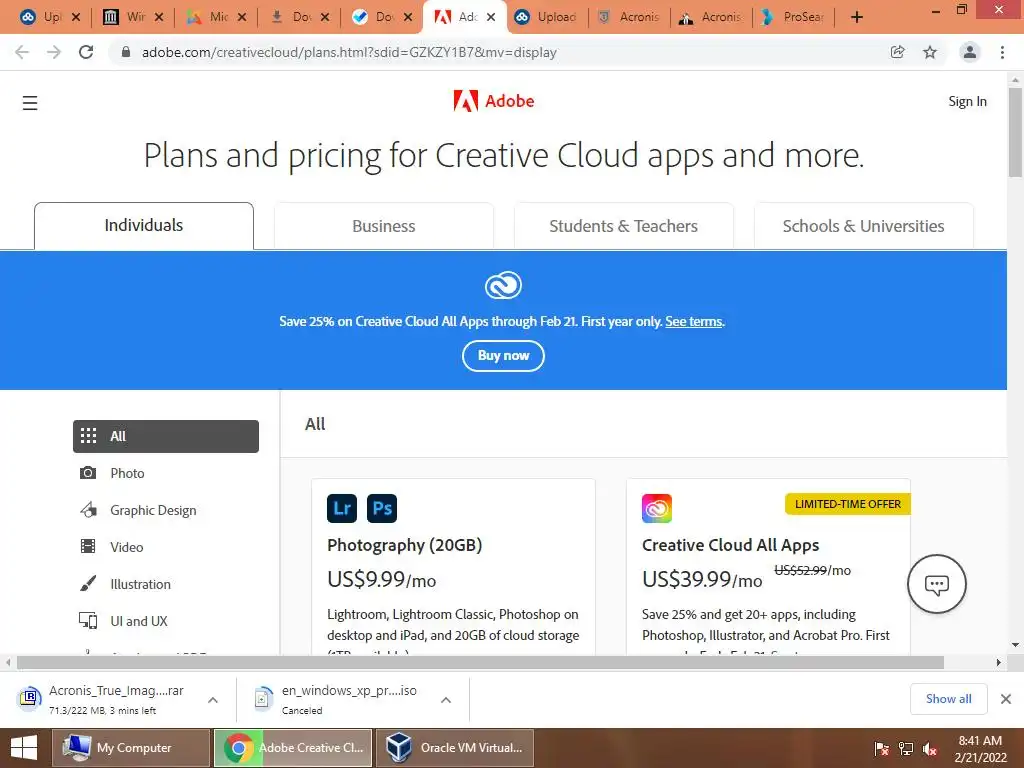The image size is (1024, 768).
Task: Go back with browser back arrow
Action: click(x=22, y=52)
